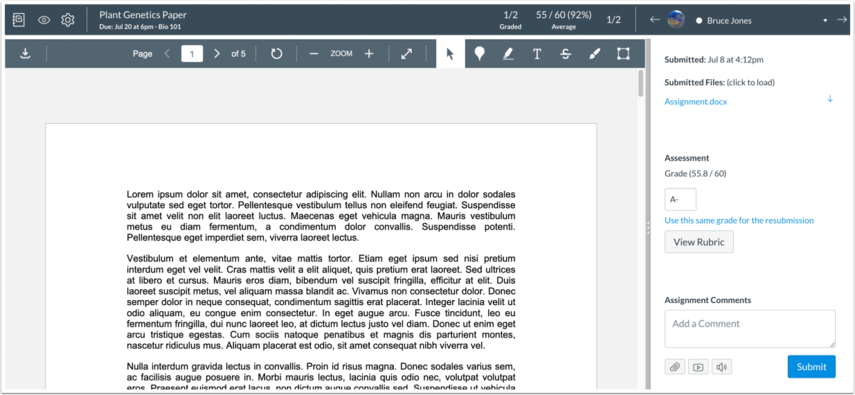Activate the strikethrough annotation tool
The image size is (855, 395).
tap(566, 53)
